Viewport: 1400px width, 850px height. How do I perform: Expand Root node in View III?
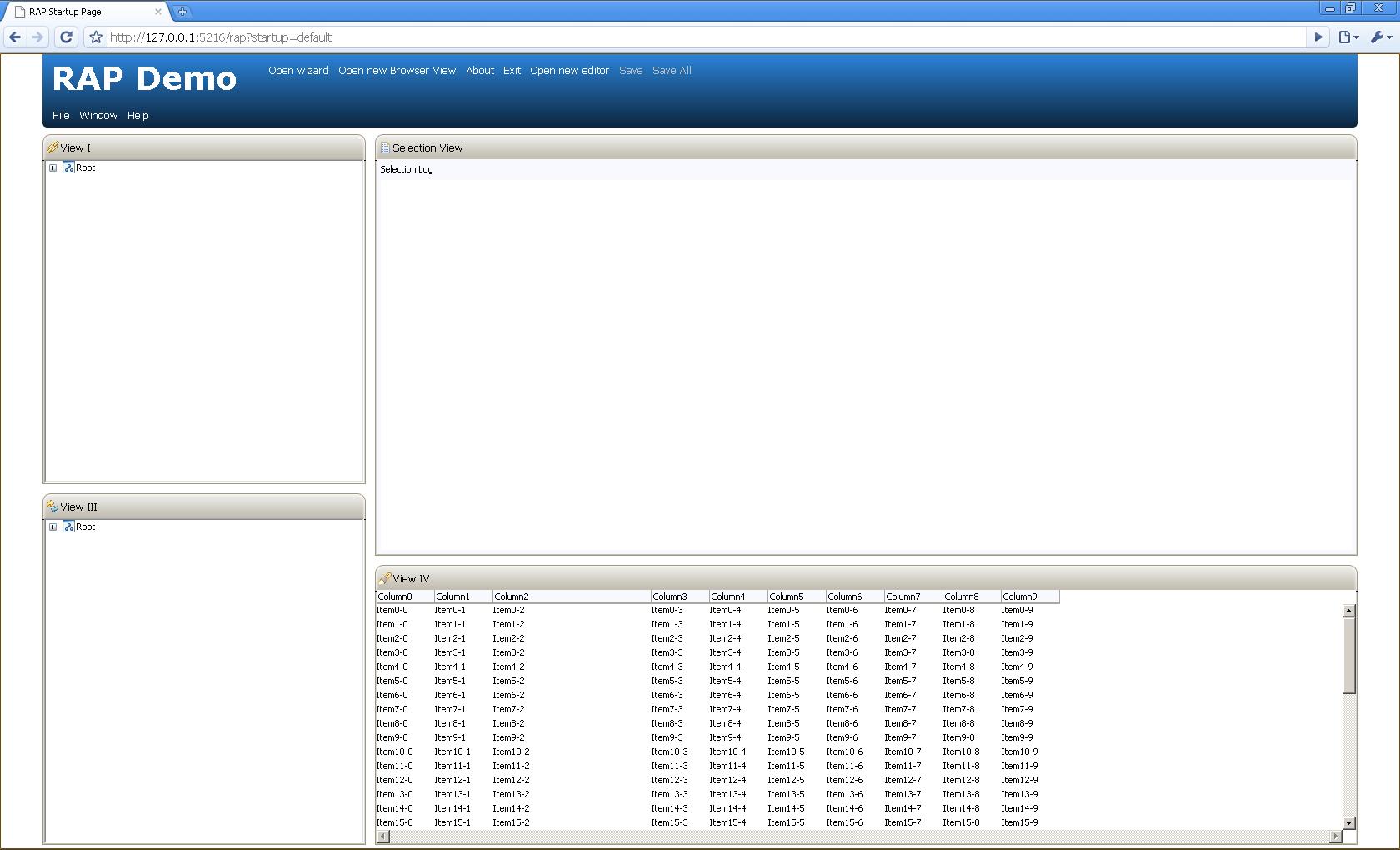point(53,527)
